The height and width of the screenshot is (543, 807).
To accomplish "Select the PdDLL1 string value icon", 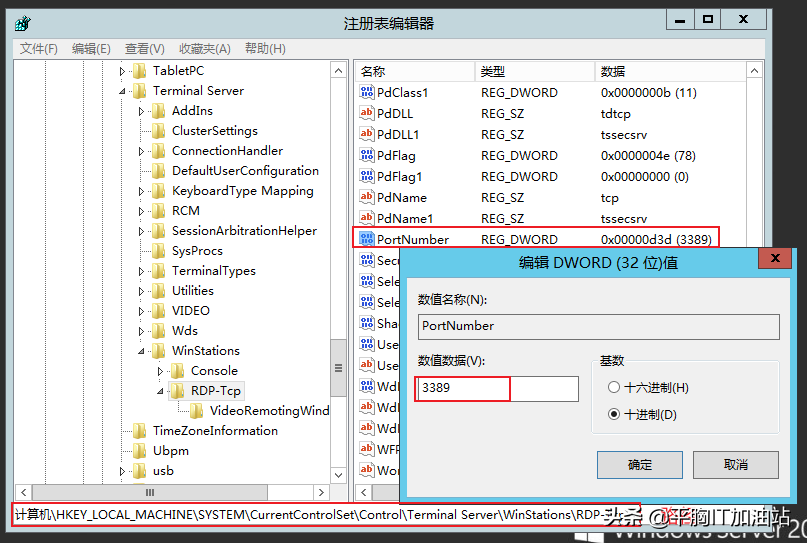I will [366, 134].
